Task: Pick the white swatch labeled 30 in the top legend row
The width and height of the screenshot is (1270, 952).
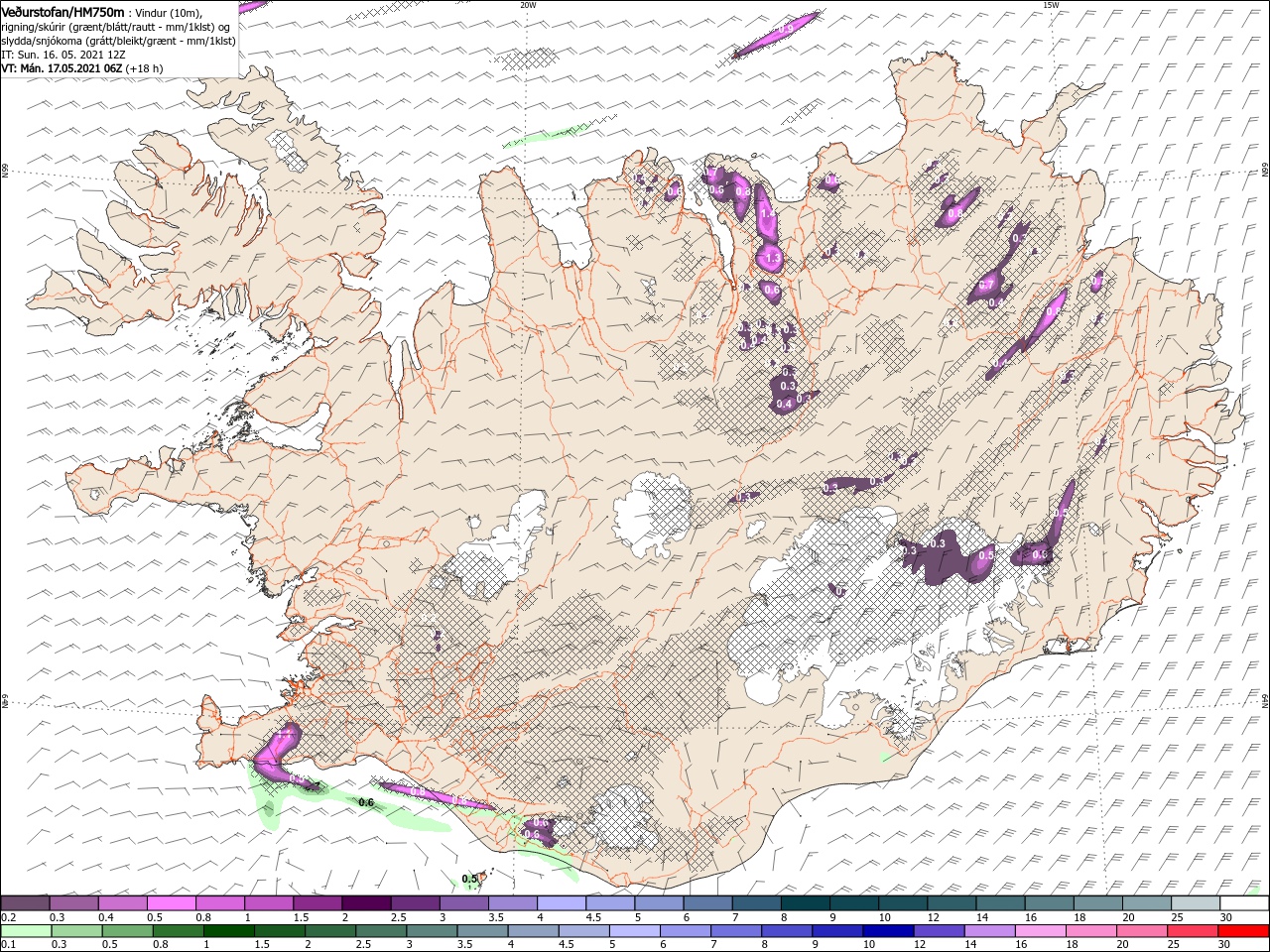Action: click(x=1242, y=902)
